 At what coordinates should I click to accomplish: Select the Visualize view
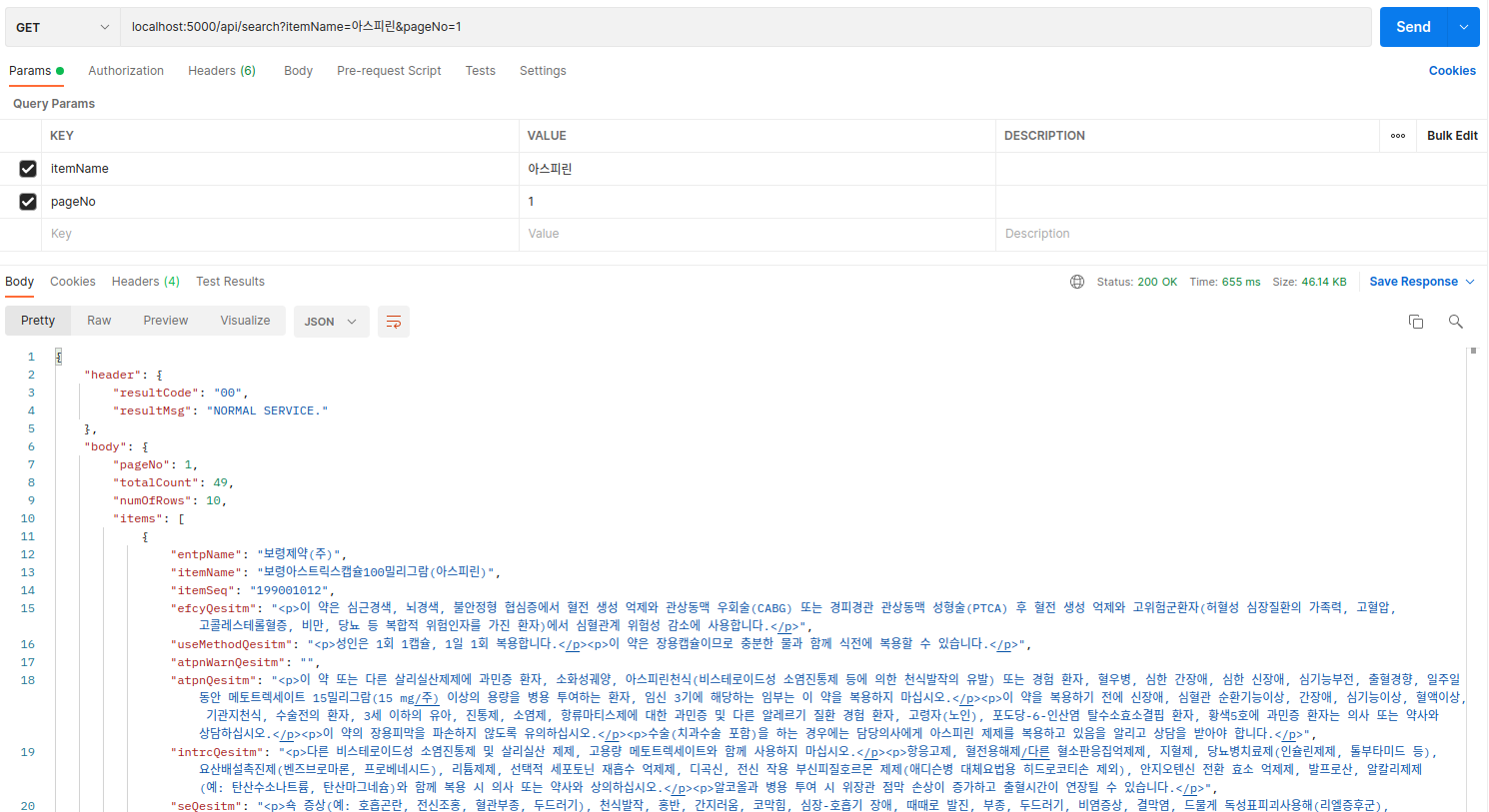tap(245, 321)
